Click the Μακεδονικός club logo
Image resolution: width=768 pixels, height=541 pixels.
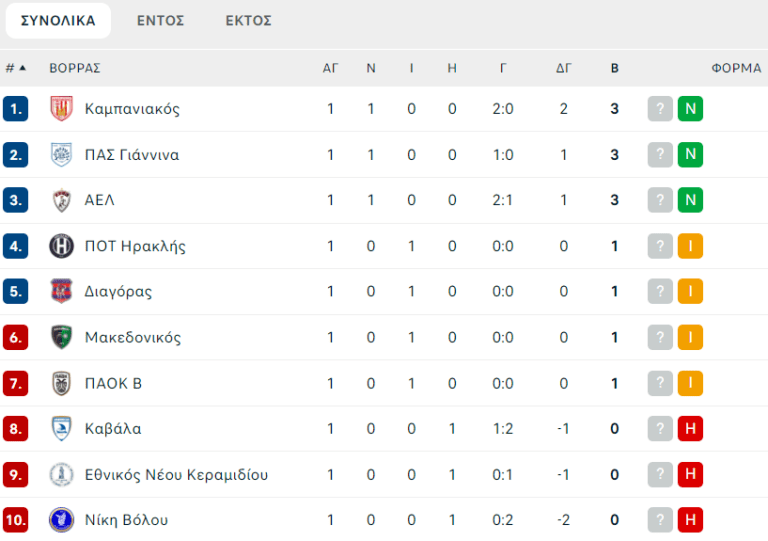point(61,337)
